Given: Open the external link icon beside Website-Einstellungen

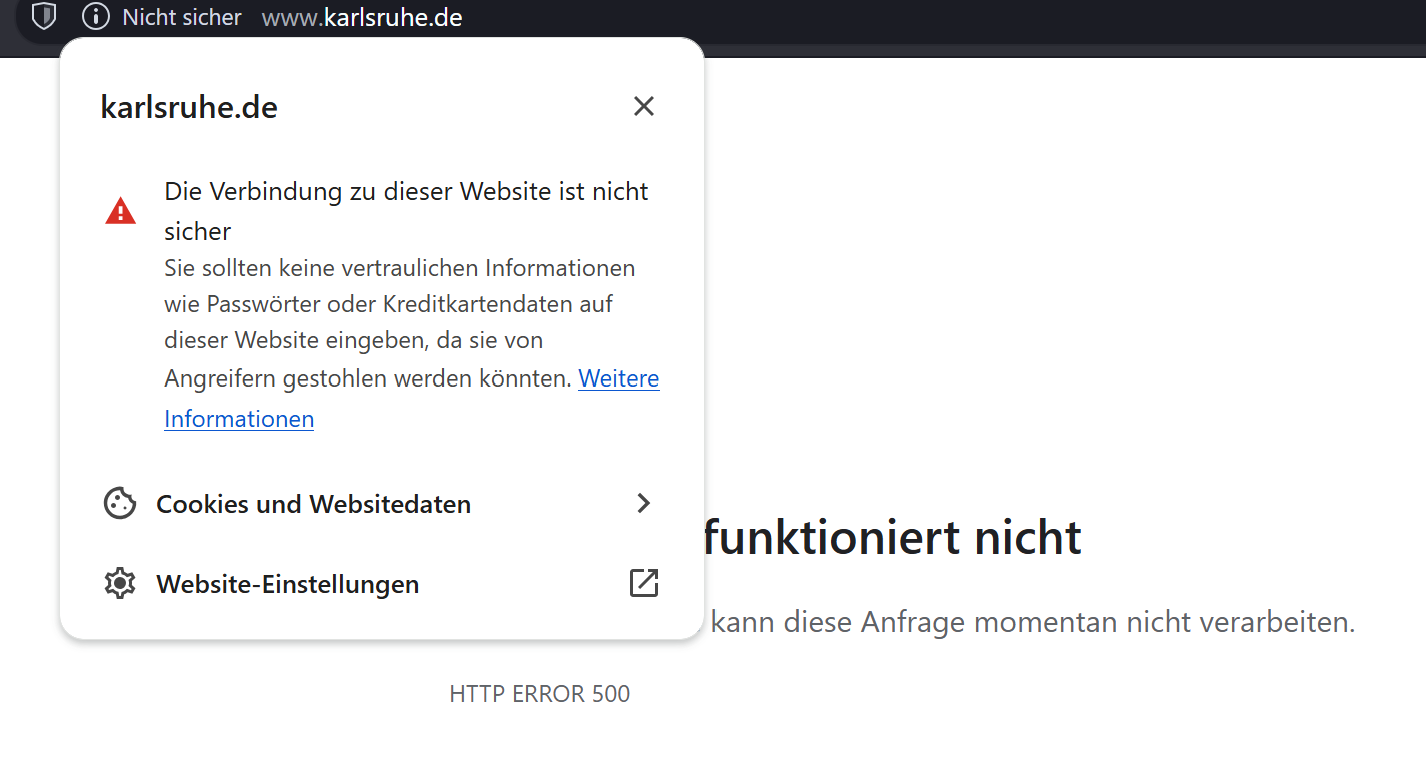Looking at the screenshot, I should [643, 583].
